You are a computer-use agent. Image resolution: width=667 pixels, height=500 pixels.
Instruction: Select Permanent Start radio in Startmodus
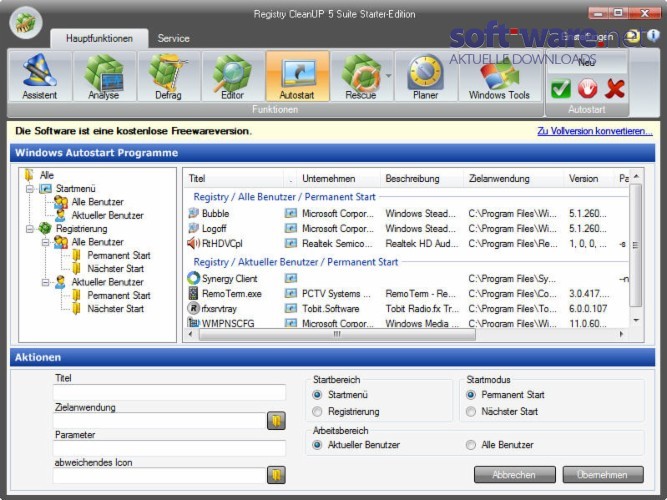coord(470,395)
